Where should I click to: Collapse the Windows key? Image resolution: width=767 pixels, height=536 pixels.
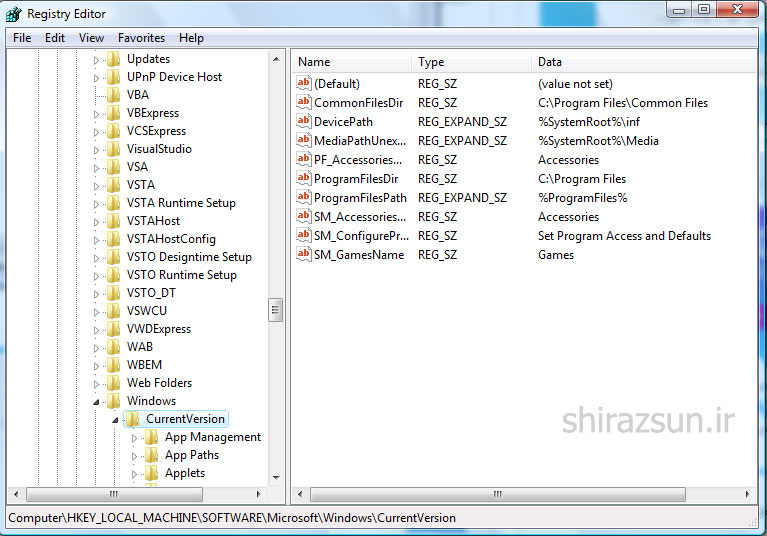tap(96, 402)
